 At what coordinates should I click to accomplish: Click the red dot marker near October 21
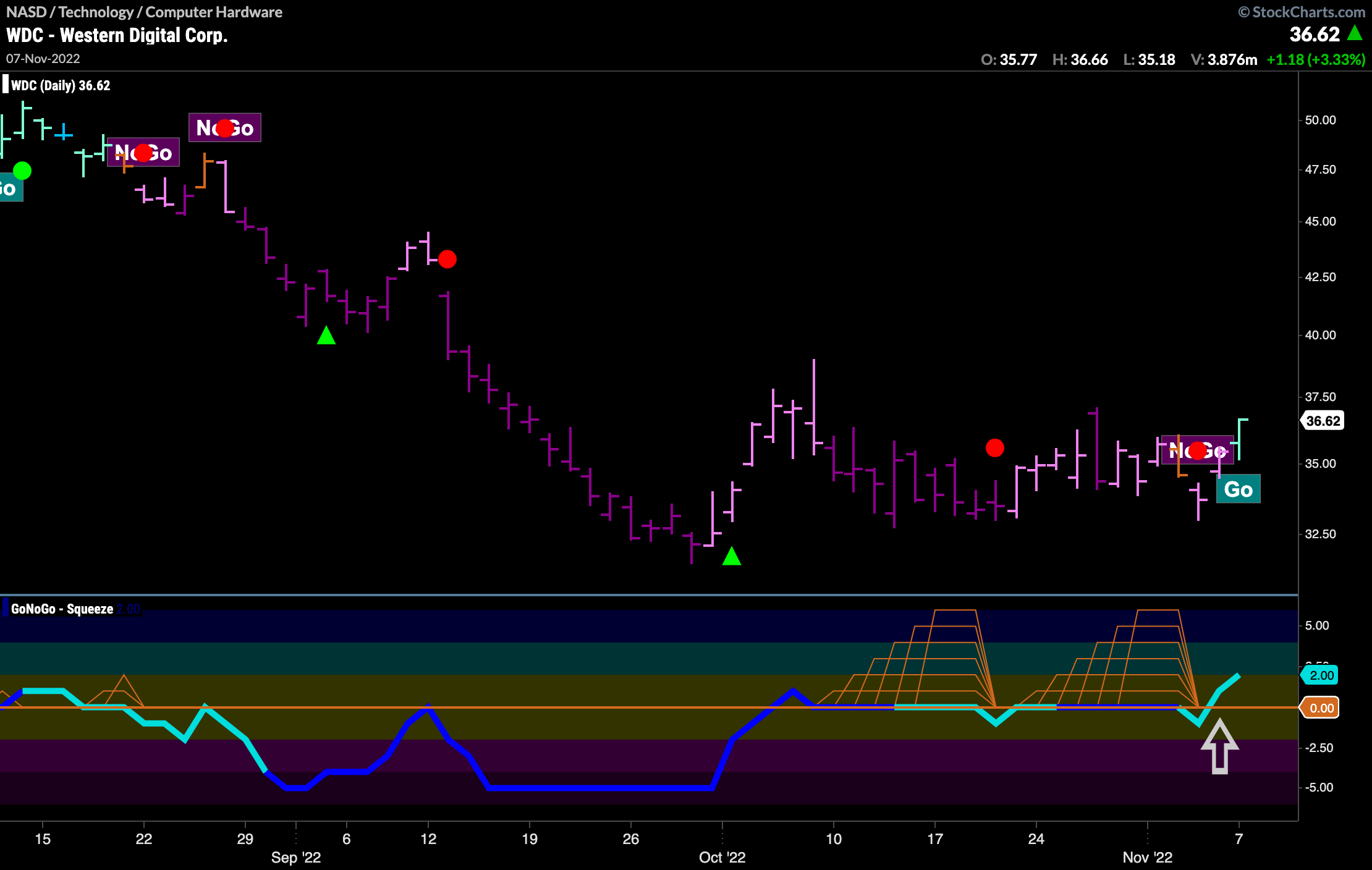pos(995,447)
